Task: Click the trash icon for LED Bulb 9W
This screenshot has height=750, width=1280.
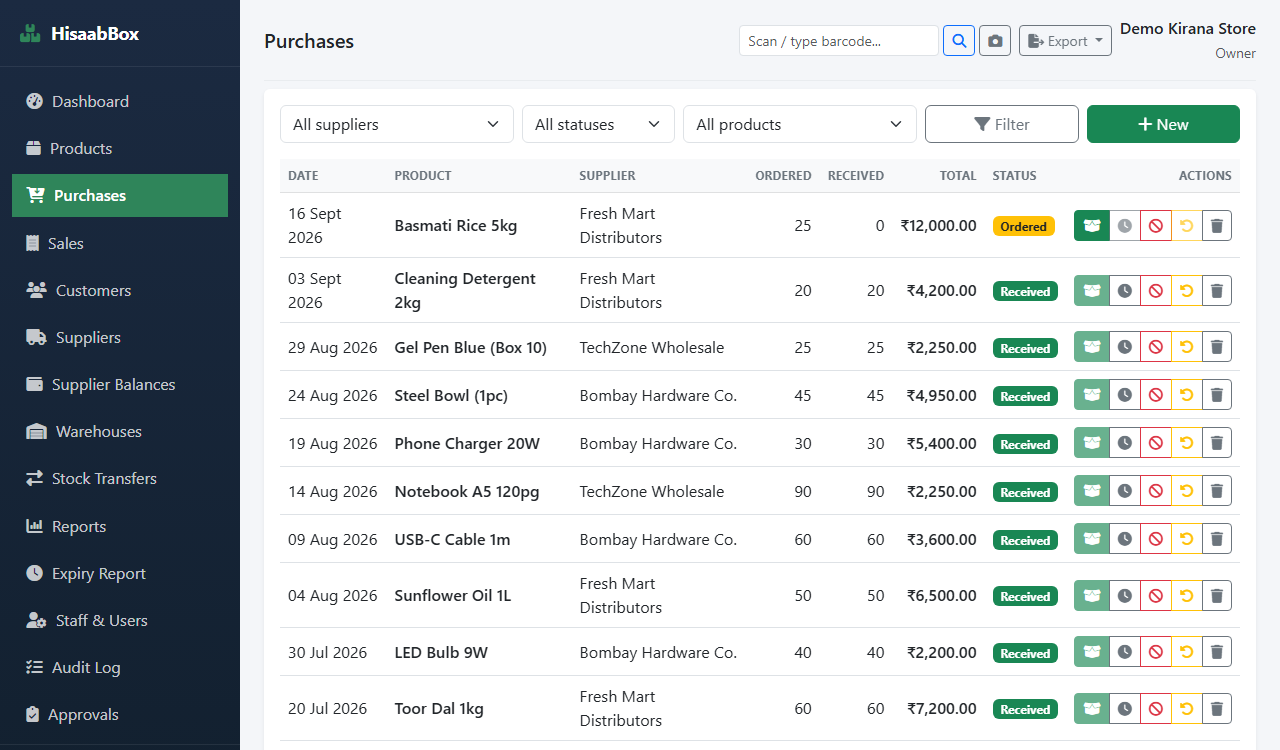Action: point(1217,652)
